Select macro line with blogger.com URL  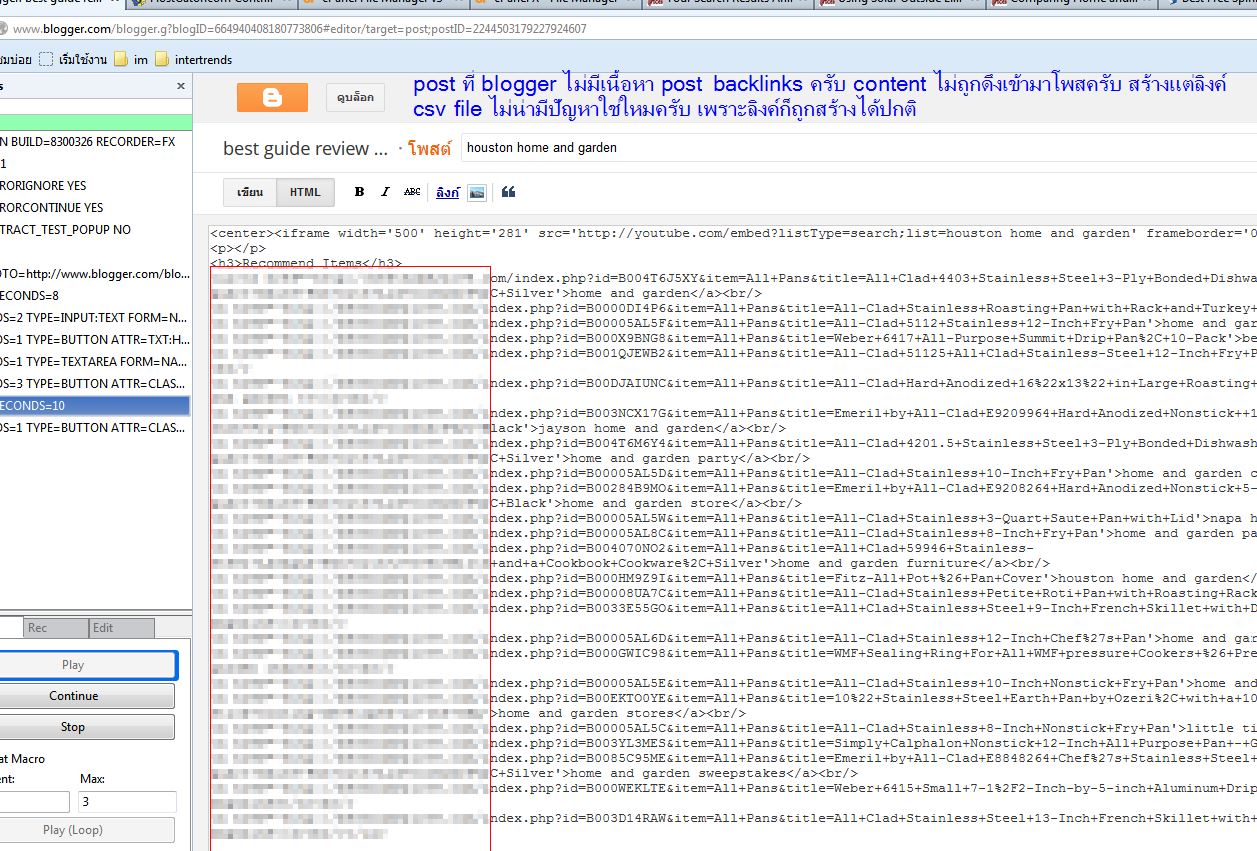tap(95, 274)
